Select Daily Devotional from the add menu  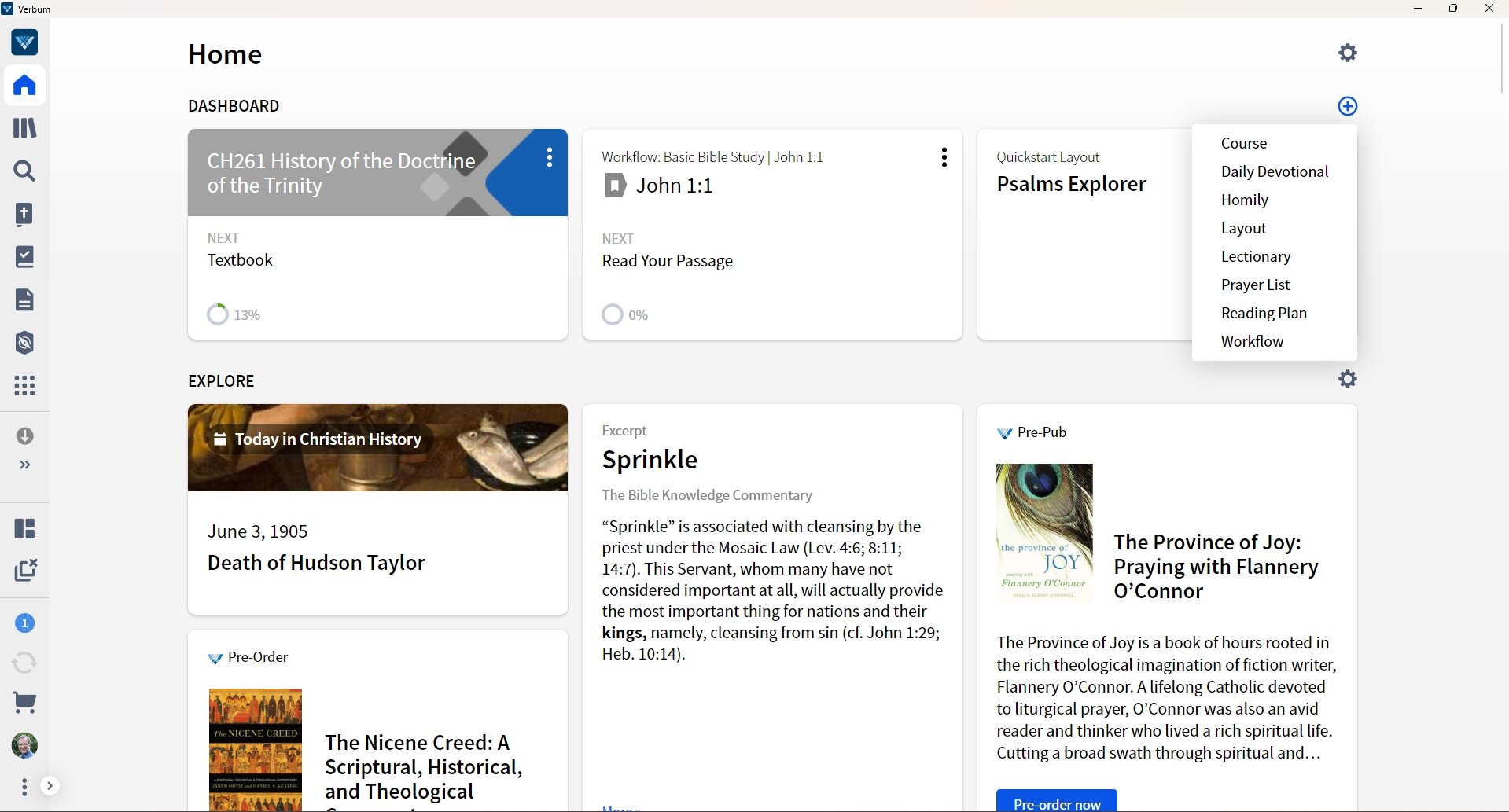1275,171
